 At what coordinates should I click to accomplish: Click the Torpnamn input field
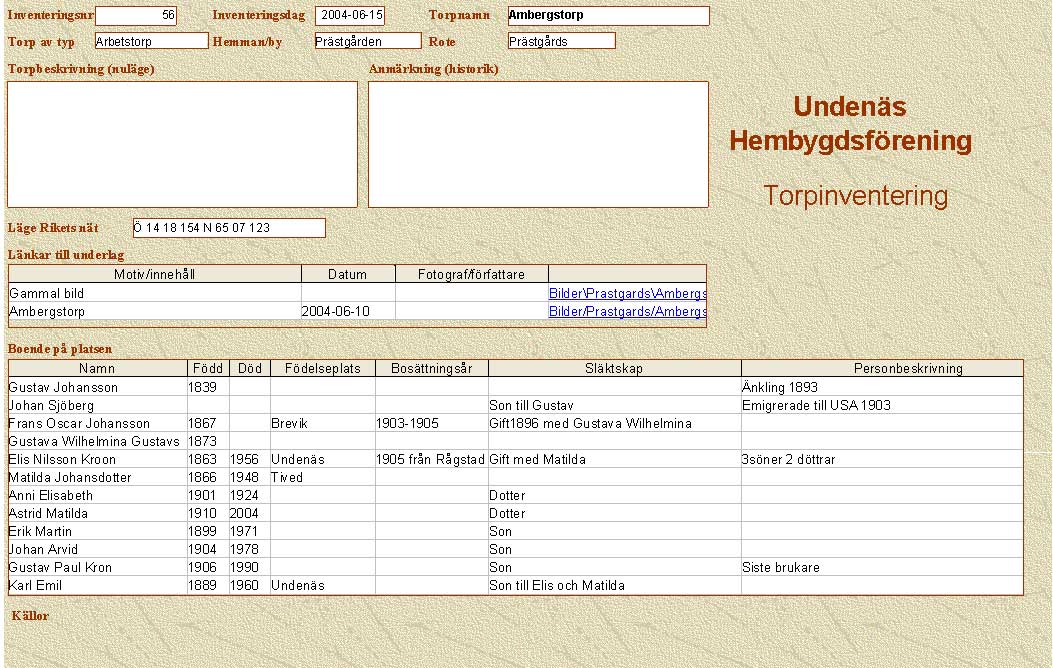pos(608,16)
